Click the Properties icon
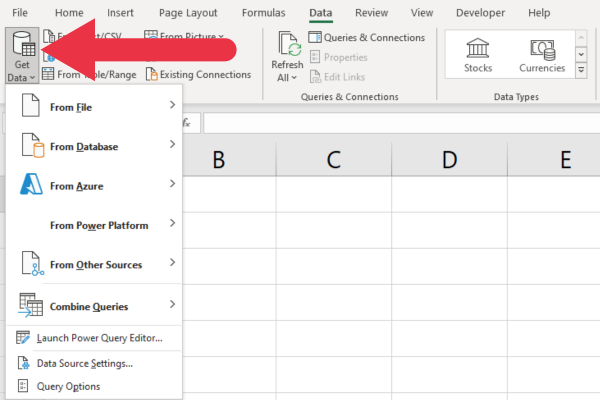This screenshot has height=400, width=600. click(x=315, y=57)
